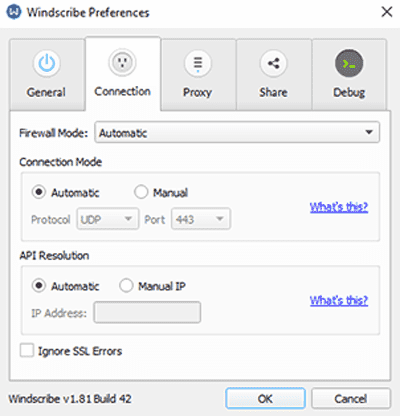Image resolution: width=400 pixels, height=416 pixels.
Task: Close the Windscribe Preferences window
Action: [387, 12]
